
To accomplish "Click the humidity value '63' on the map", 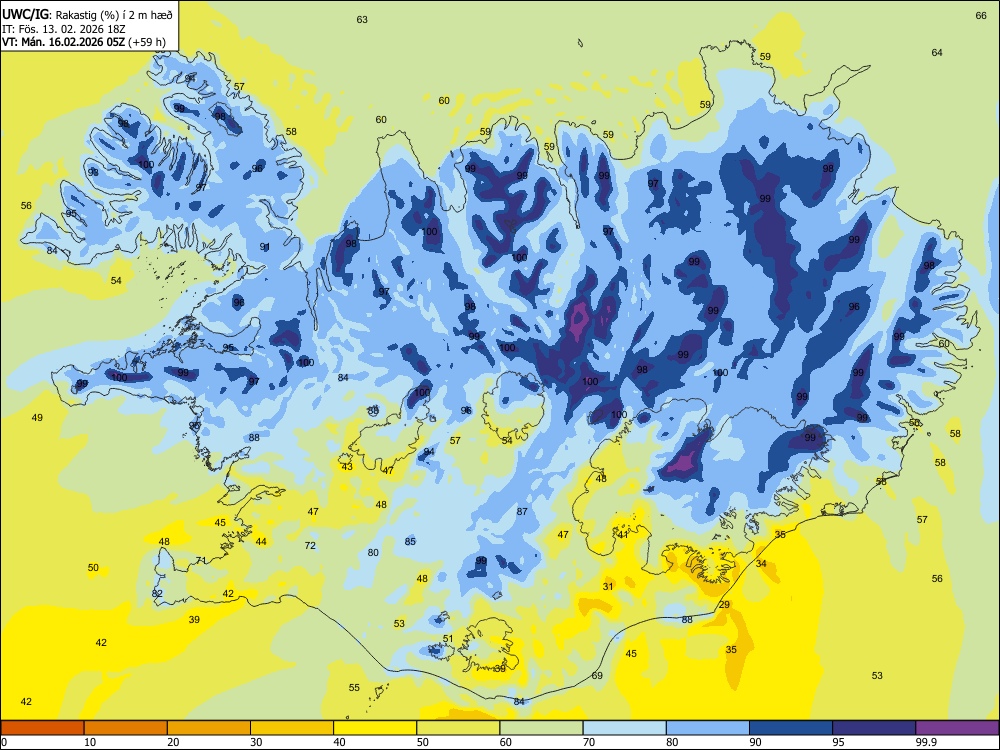I will pos(362,20).
